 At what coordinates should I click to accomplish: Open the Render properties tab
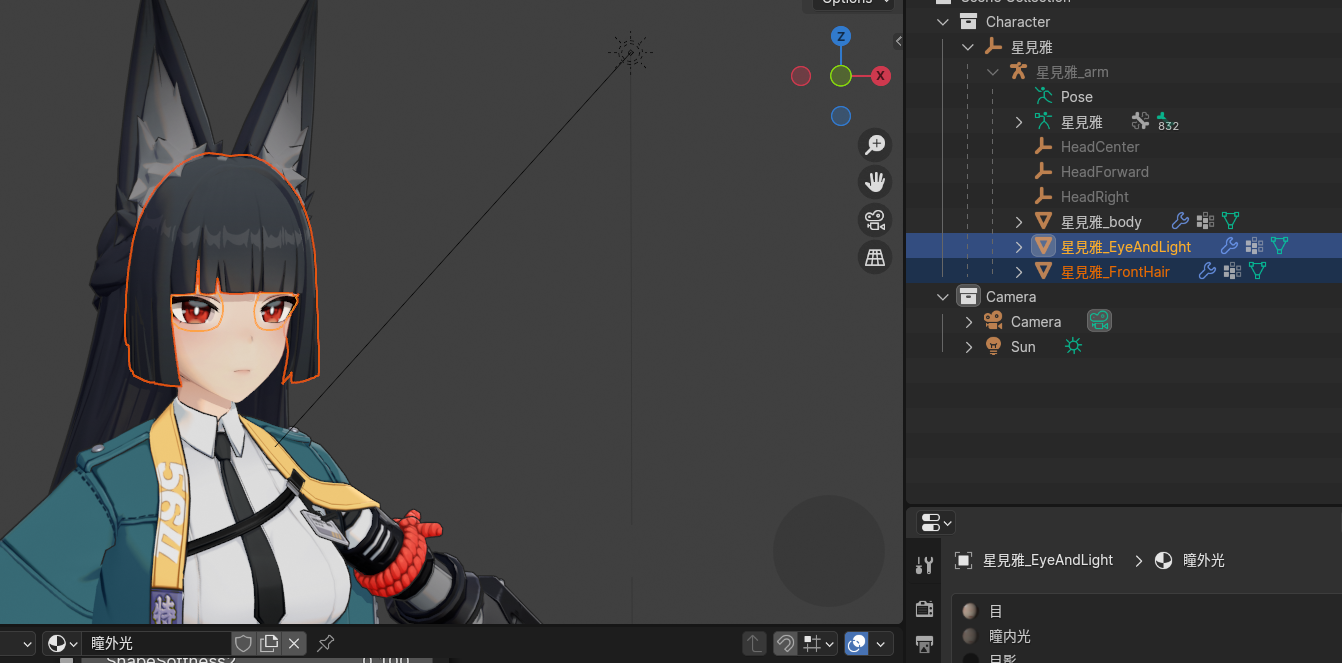click(x=924, y=609)
